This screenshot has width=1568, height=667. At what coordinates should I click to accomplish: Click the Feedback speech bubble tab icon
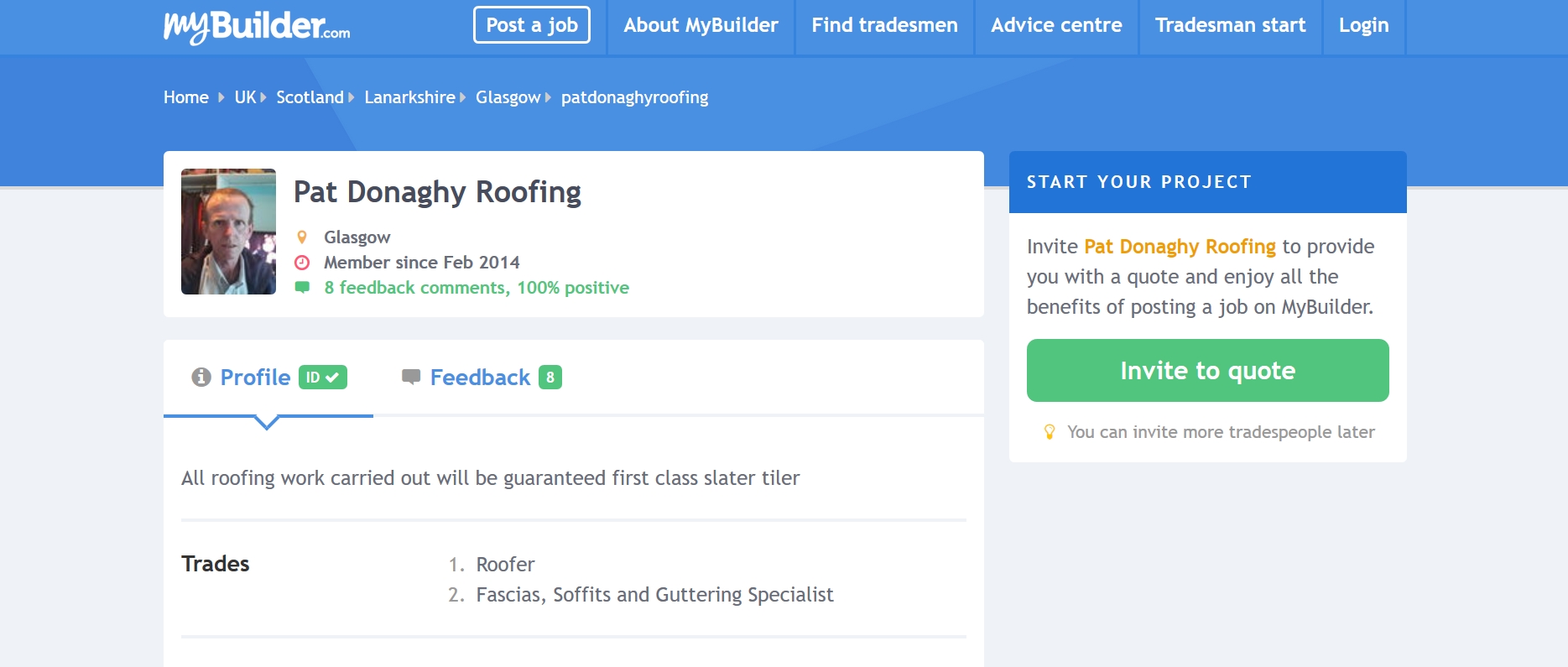click(x=411, y=378)
